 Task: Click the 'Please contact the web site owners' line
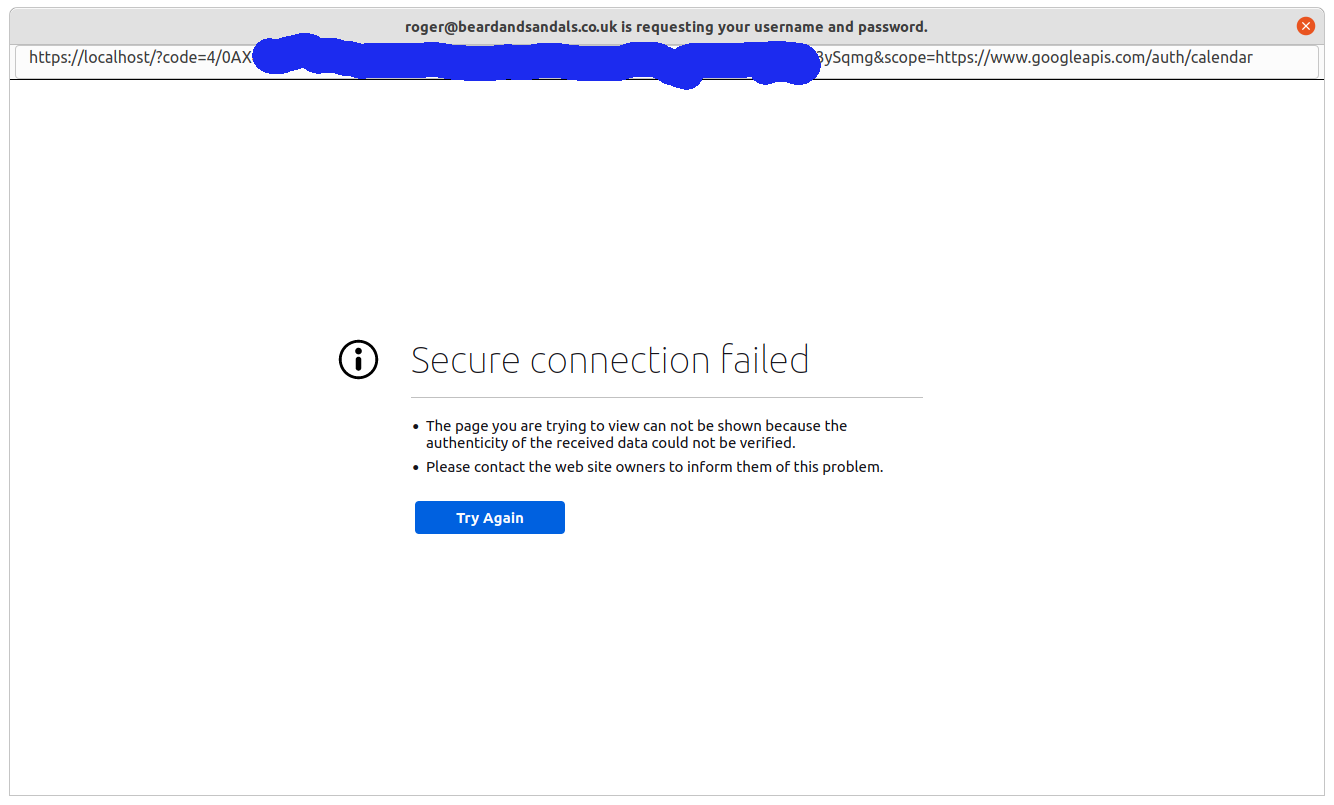(654, 467)
